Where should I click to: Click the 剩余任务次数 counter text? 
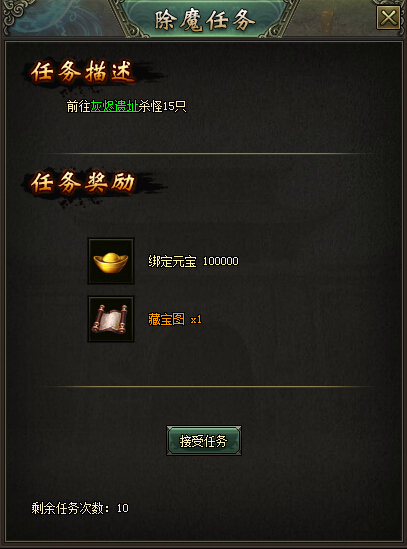(68, 508)
